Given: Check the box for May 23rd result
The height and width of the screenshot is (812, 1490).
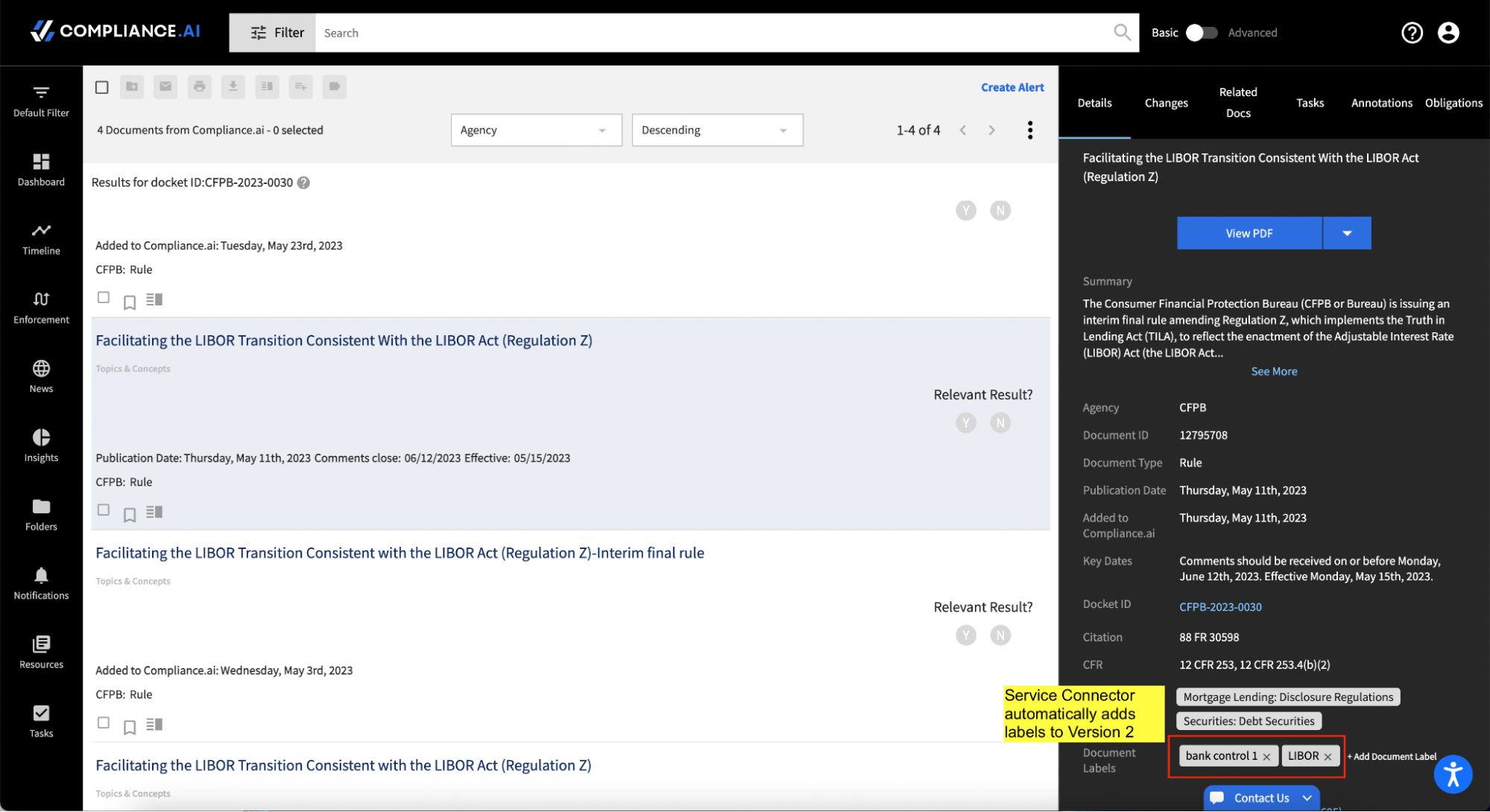Looking at the screenshot, I should (104, 298).
